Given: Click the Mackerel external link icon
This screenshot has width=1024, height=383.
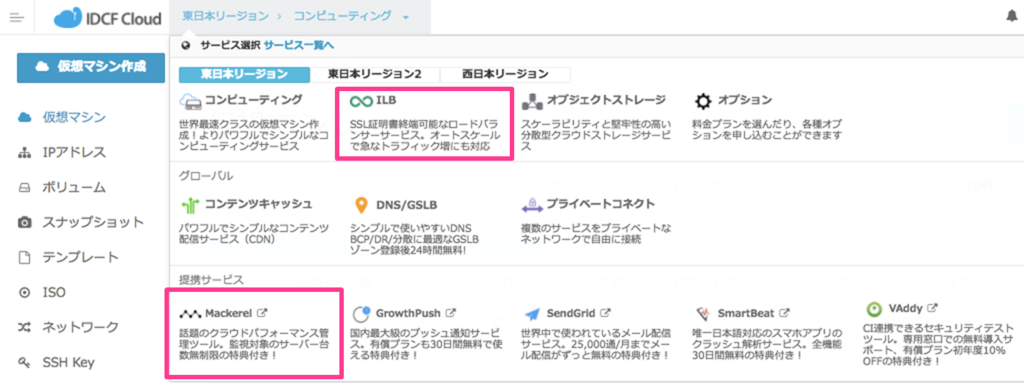Looking at the screenshot, I should point(263,313).
